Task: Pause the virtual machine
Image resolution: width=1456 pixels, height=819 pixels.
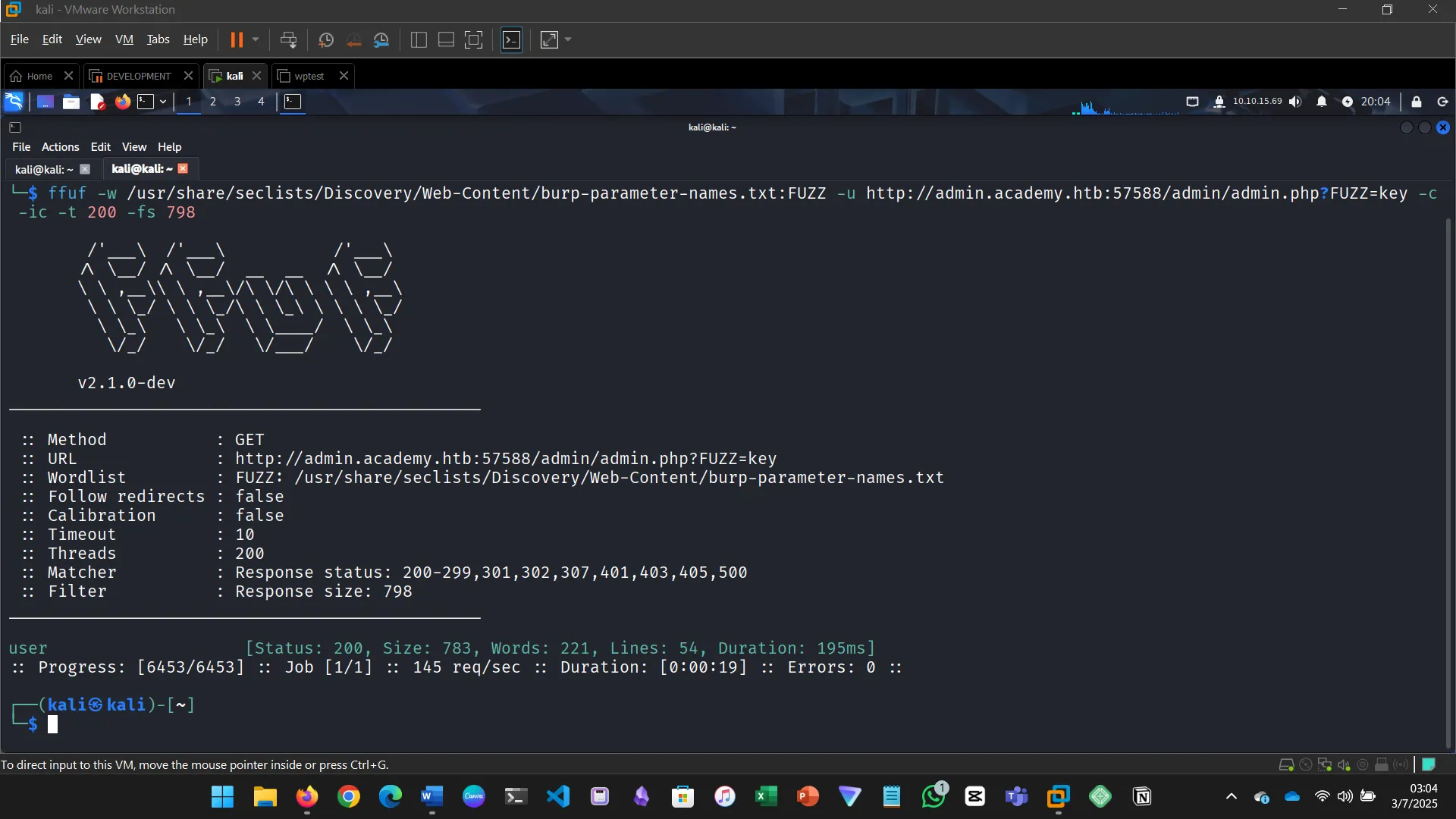Action: click(239, 39)
